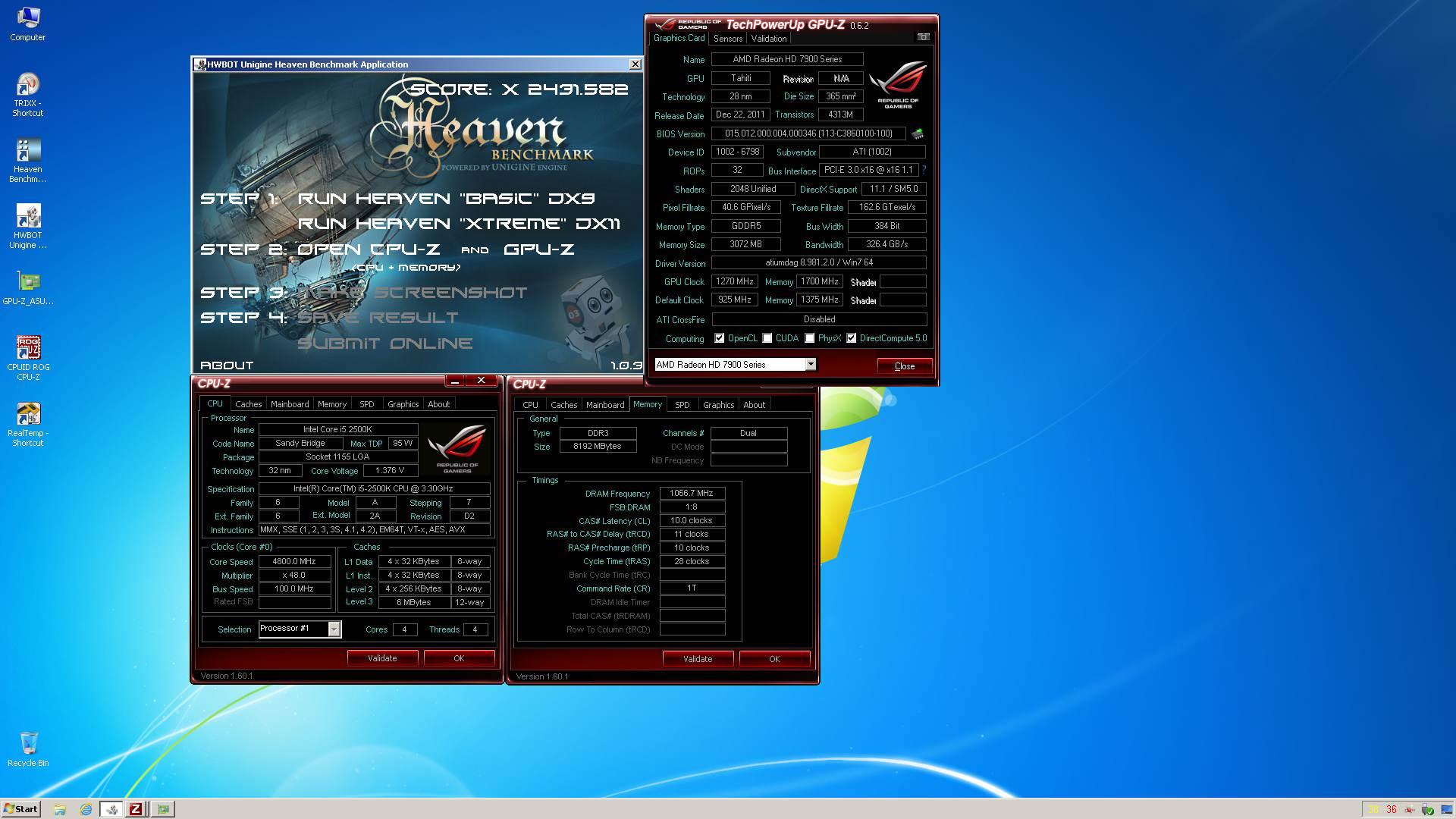Open the GPU selection dropdown in GPU-Z
Viewport: 1456px width, 819px height.
point(735,365)
